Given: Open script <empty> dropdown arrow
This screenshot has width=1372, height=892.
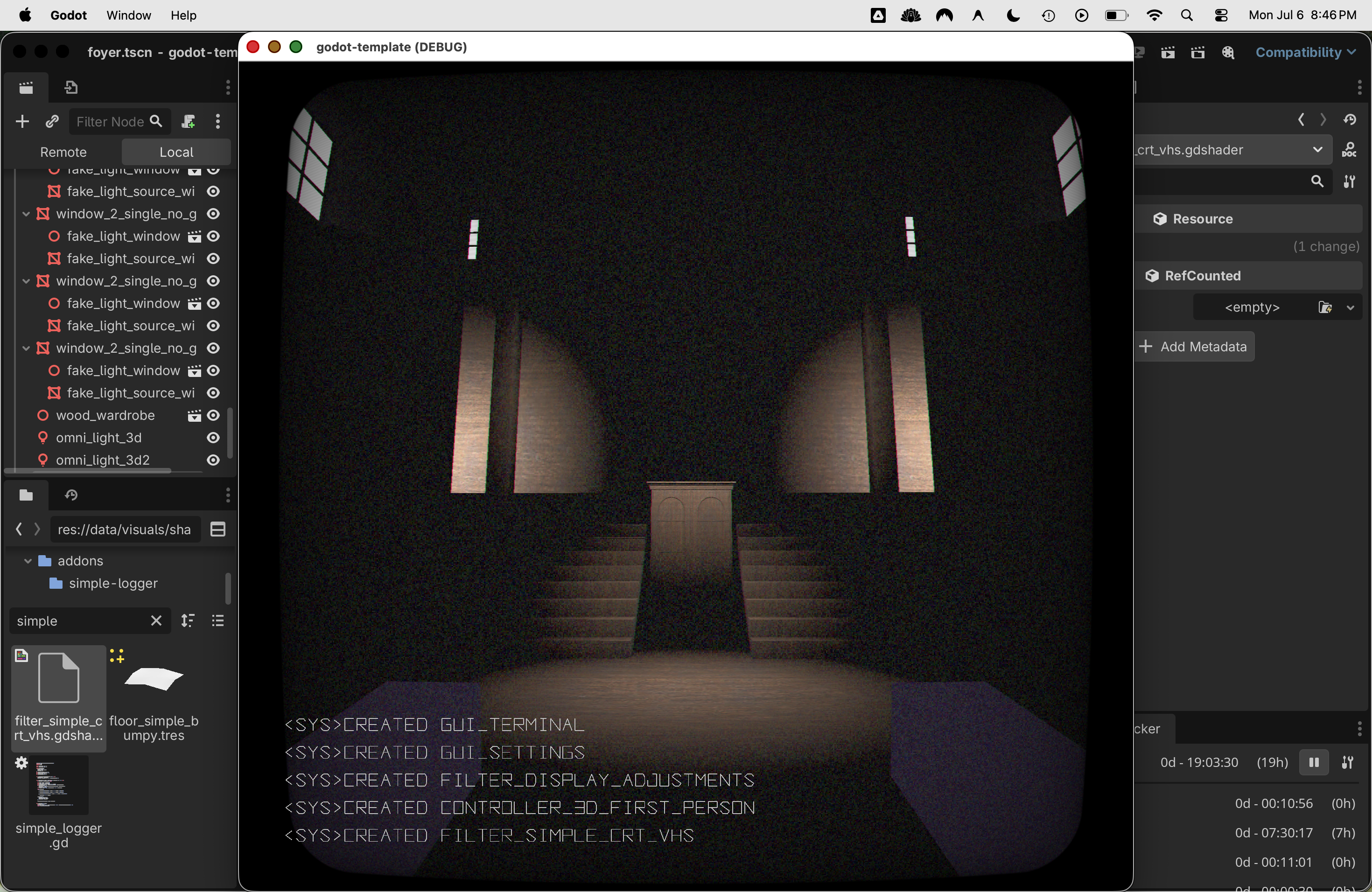Looking at the screenshot, I should 1351,308.
